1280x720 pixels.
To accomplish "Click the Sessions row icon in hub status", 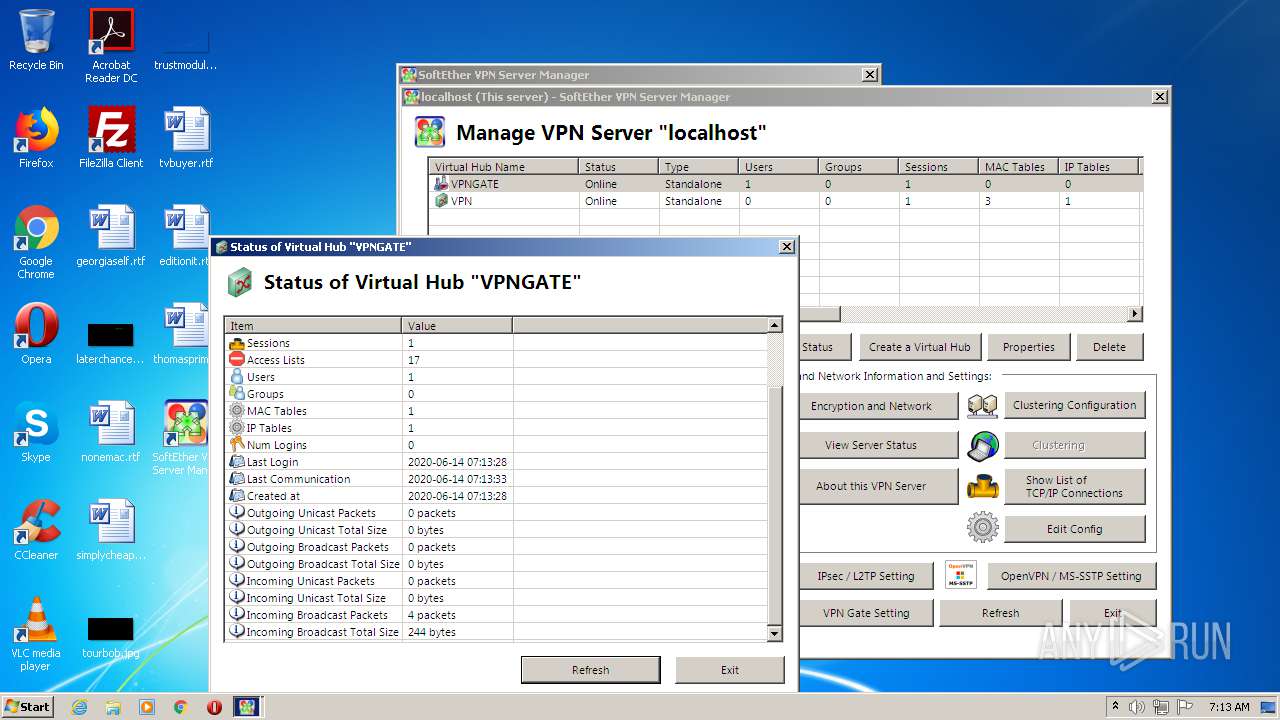I will pos(237,343).
